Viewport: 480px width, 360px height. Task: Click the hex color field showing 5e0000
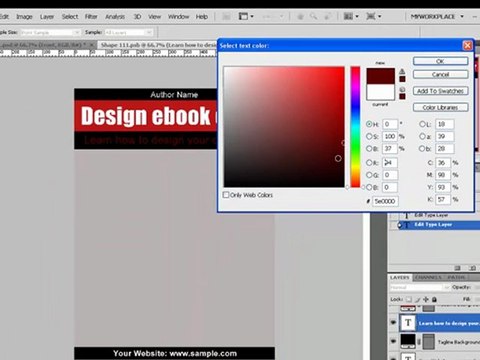point(385,201)
